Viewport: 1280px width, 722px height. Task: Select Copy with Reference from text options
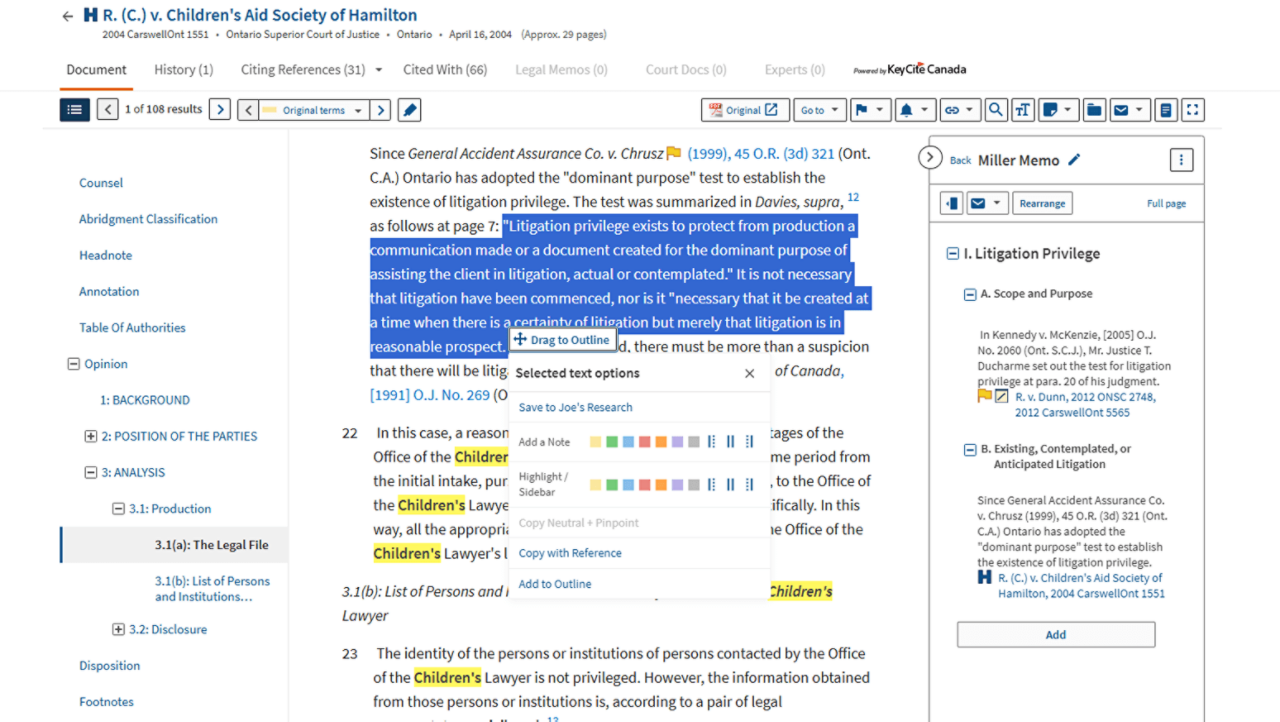pyautogui.click(x=570, y=553)
